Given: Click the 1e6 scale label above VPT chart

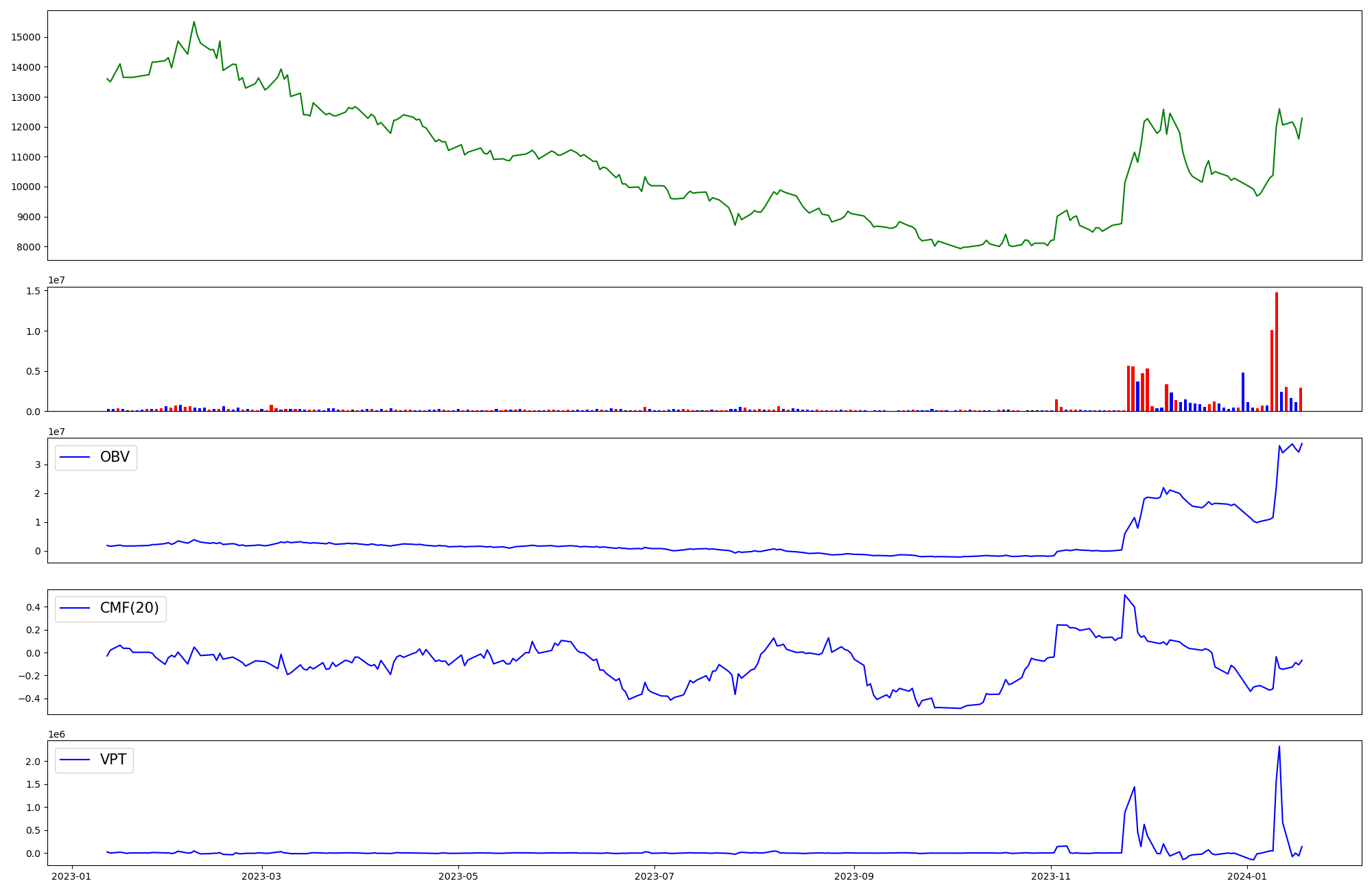Looking at the screenshot, I should click(x=56, y=735).
